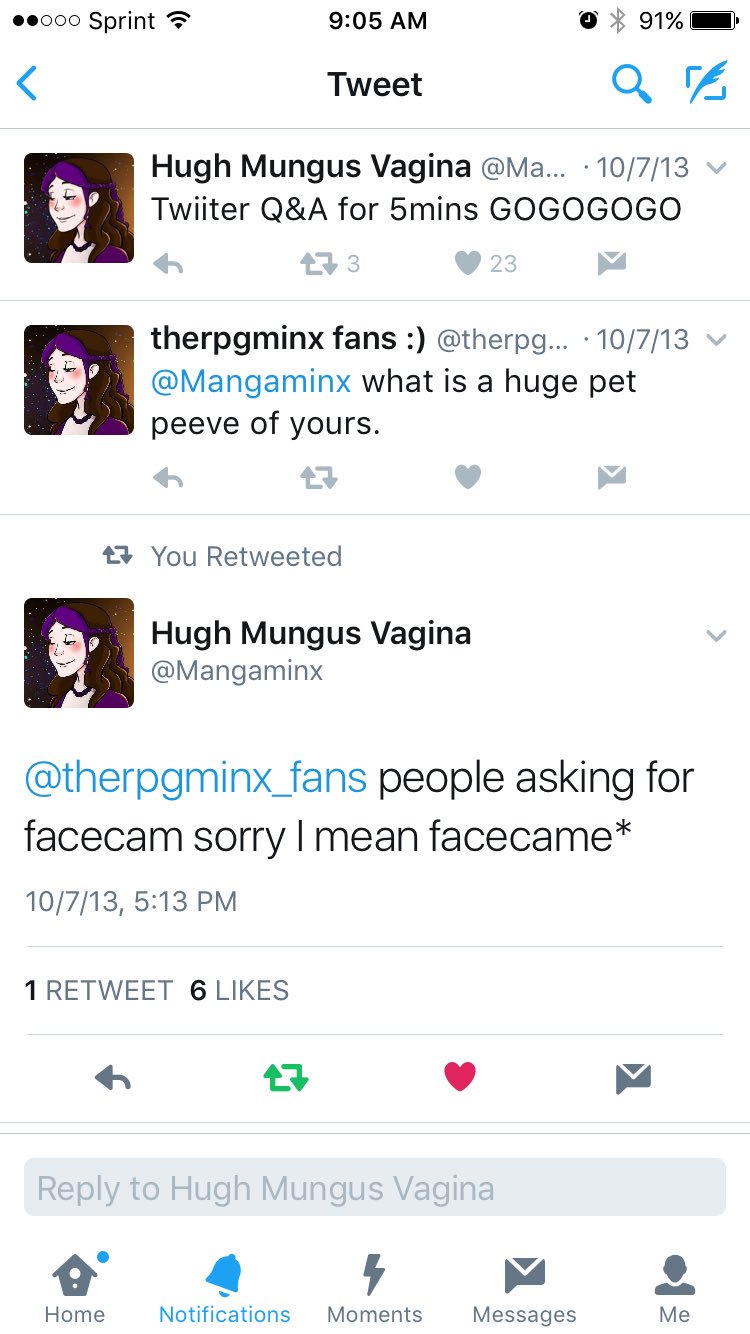Like the pet peeve question tweet
The height and width of the screenshot is (1334, 750).
tap(467, 477)
